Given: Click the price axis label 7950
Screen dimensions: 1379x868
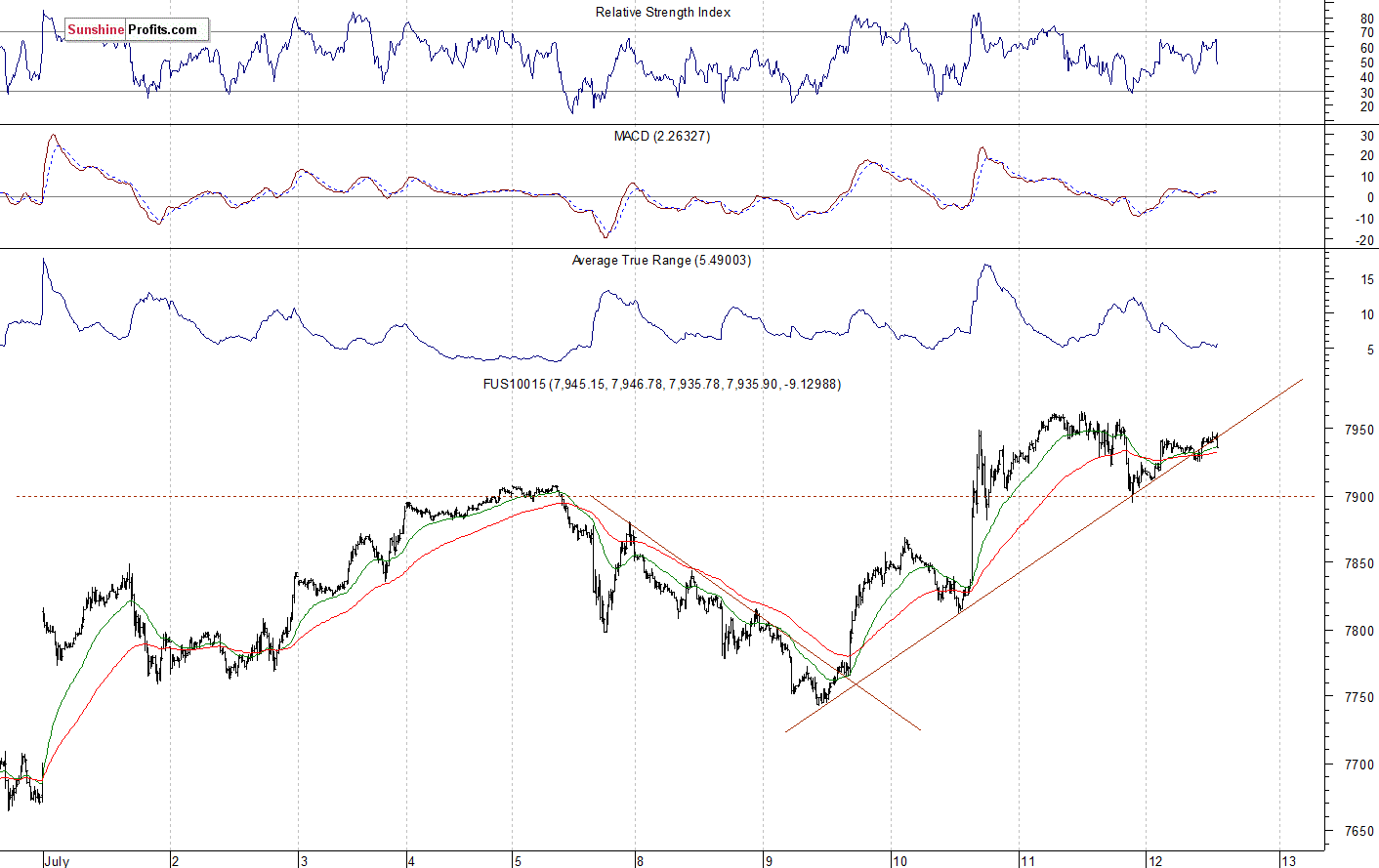Looking at the screenshot, I should coord(1359,431).
